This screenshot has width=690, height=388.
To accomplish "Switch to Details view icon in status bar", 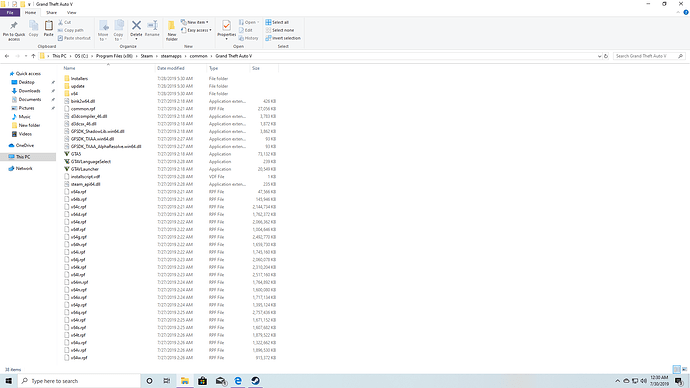I will click(676, 369).
